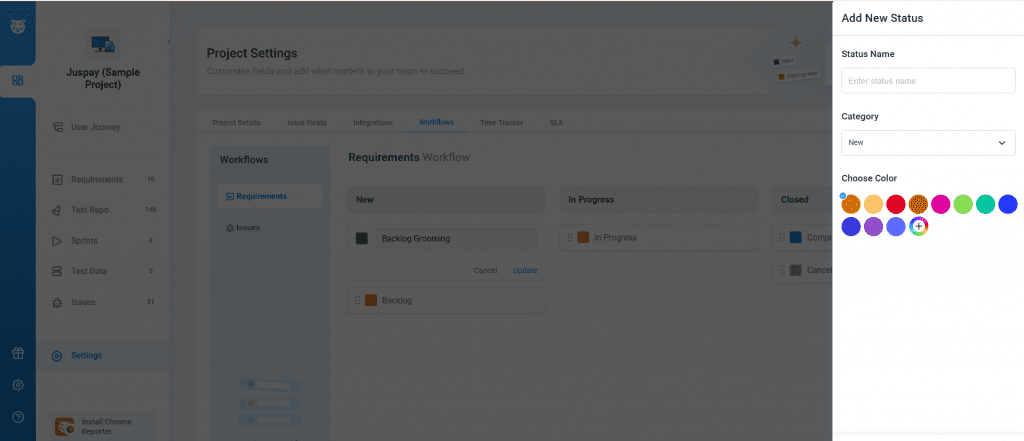Viewport: 1024px width, 441px height.
Task: Click Update for Backlog Grooming status
Action: tap(525, 271)
